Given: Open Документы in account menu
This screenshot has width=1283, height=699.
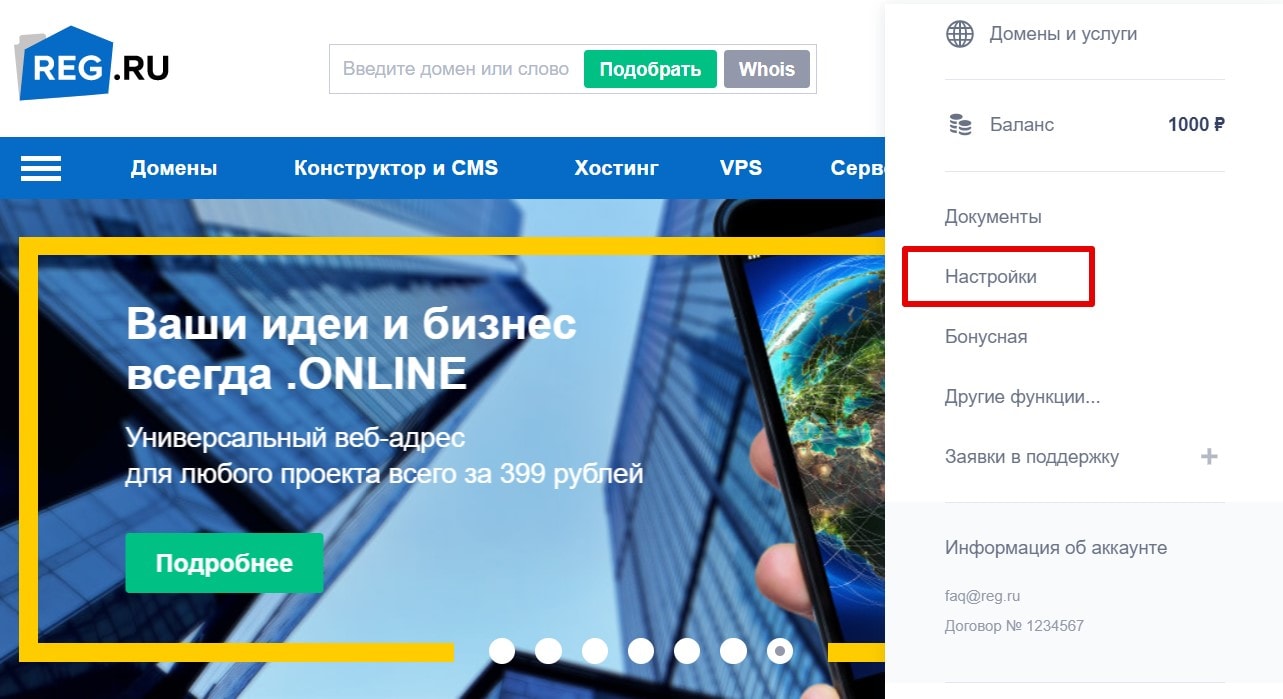Looking at the screenshot, I should 993,217.
